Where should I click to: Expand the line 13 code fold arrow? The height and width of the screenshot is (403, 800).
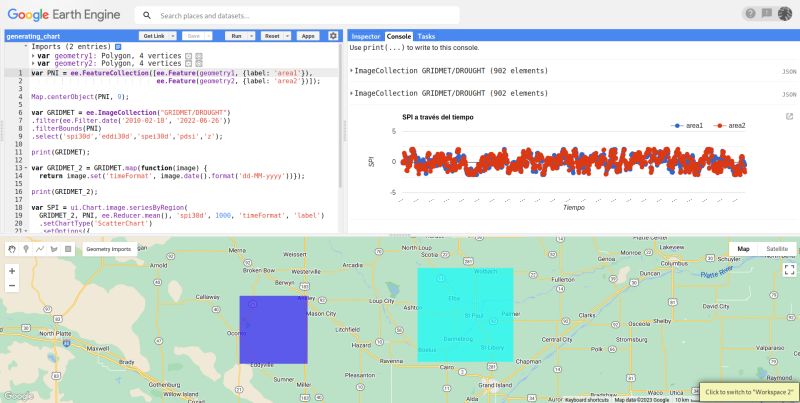pyautogui.click(x=26, y=168)
